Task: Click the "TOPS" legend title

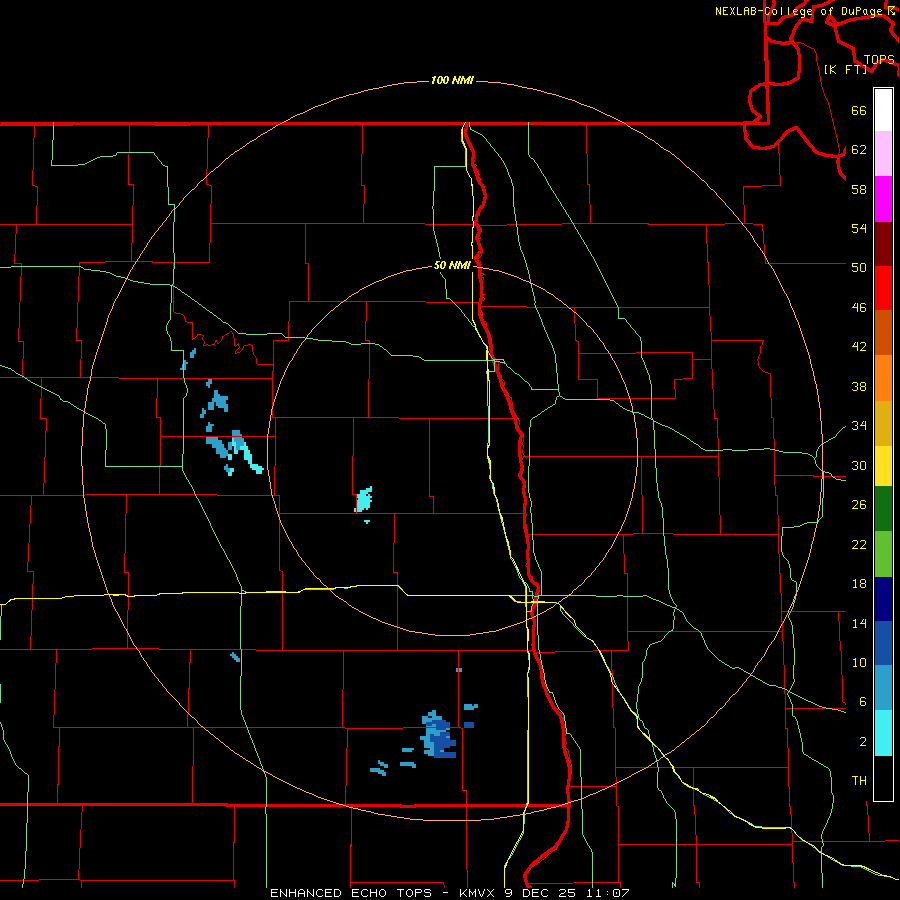Action: 879,60
